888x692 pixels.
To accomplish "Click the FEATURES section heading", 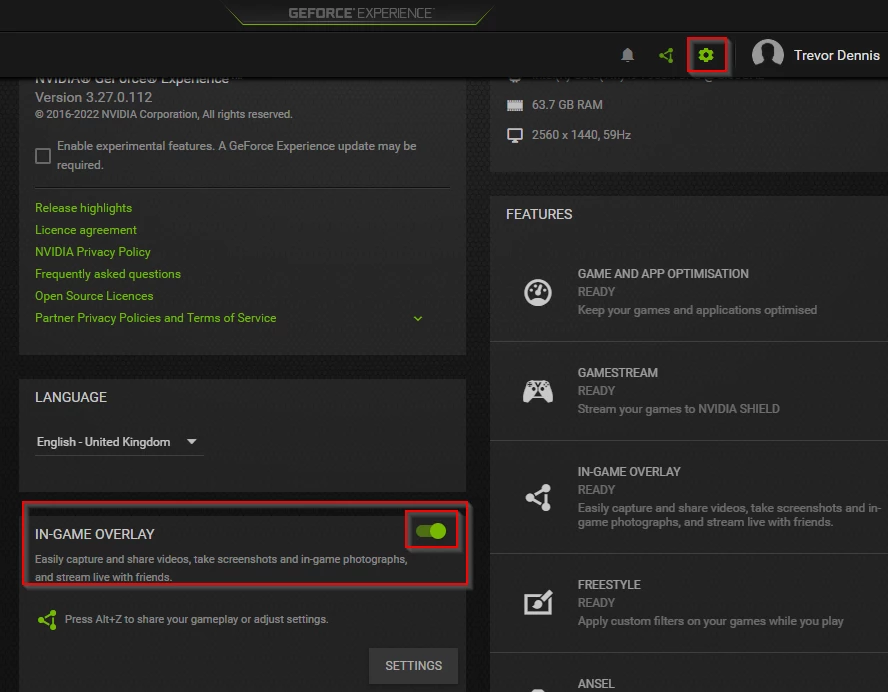I will tap(539, 214).
